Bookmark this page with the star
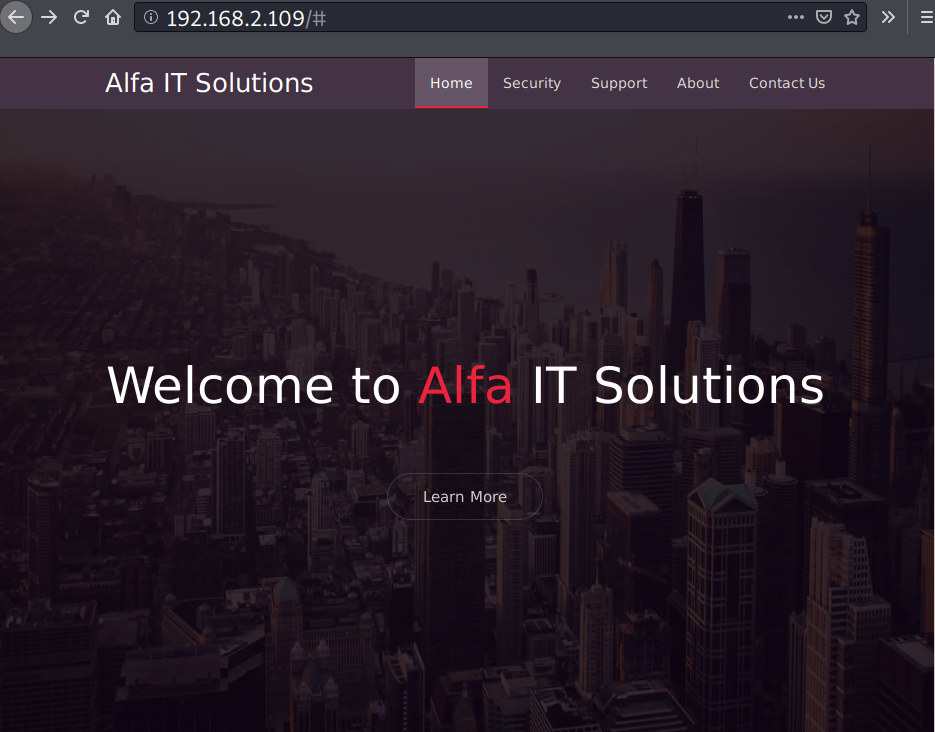Screen dimensions: 935x732 tap(851, 17)
